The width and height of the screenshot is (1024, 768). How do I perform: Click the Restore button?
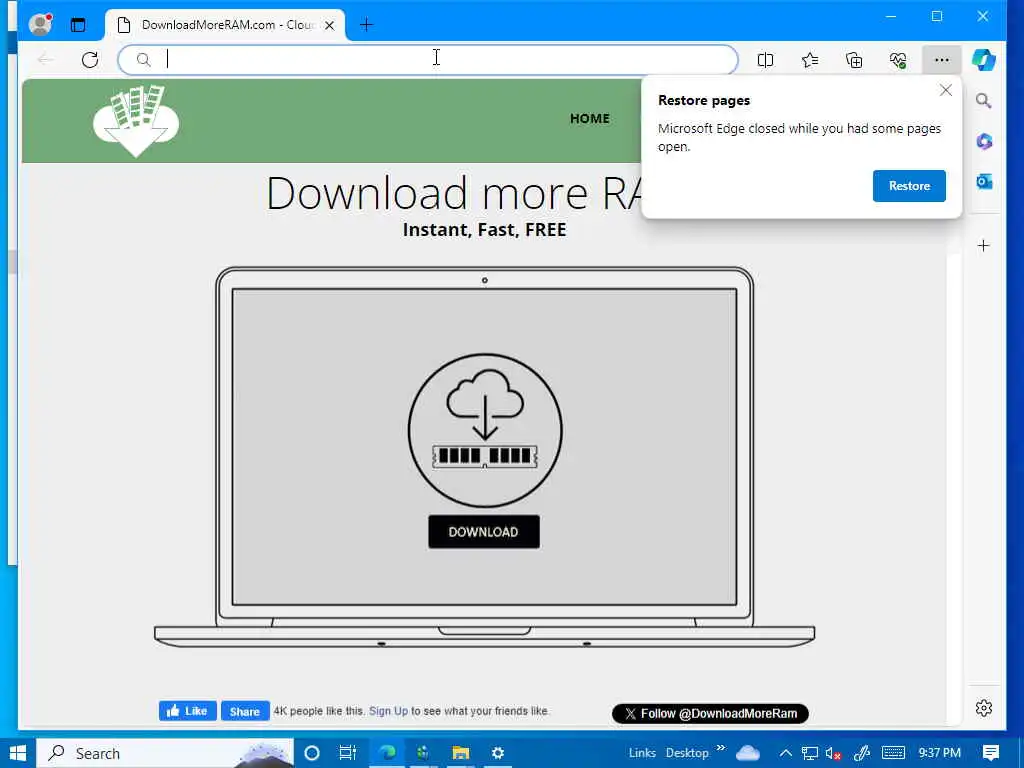click(909, 186)
